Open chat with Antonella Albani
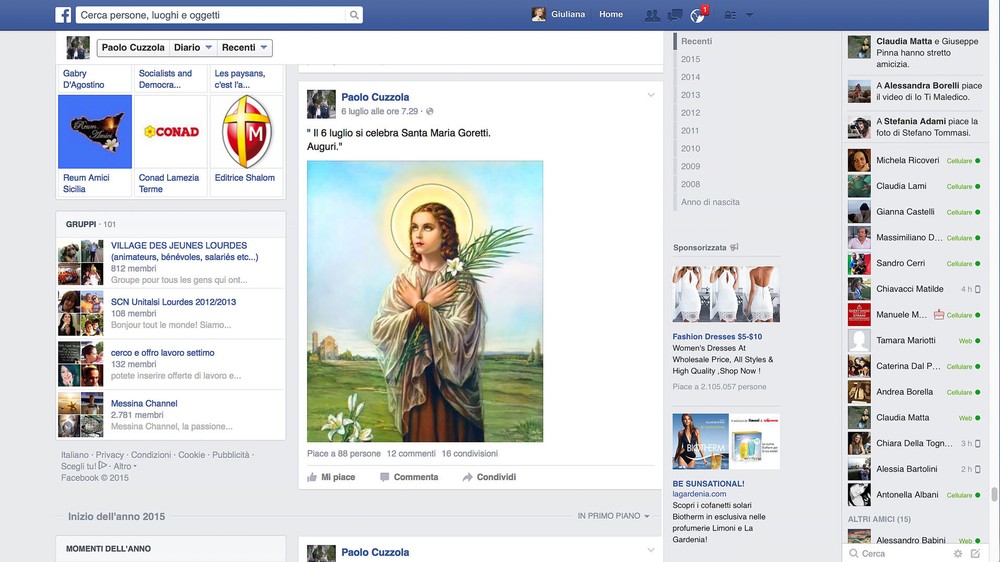 [915, 495]
